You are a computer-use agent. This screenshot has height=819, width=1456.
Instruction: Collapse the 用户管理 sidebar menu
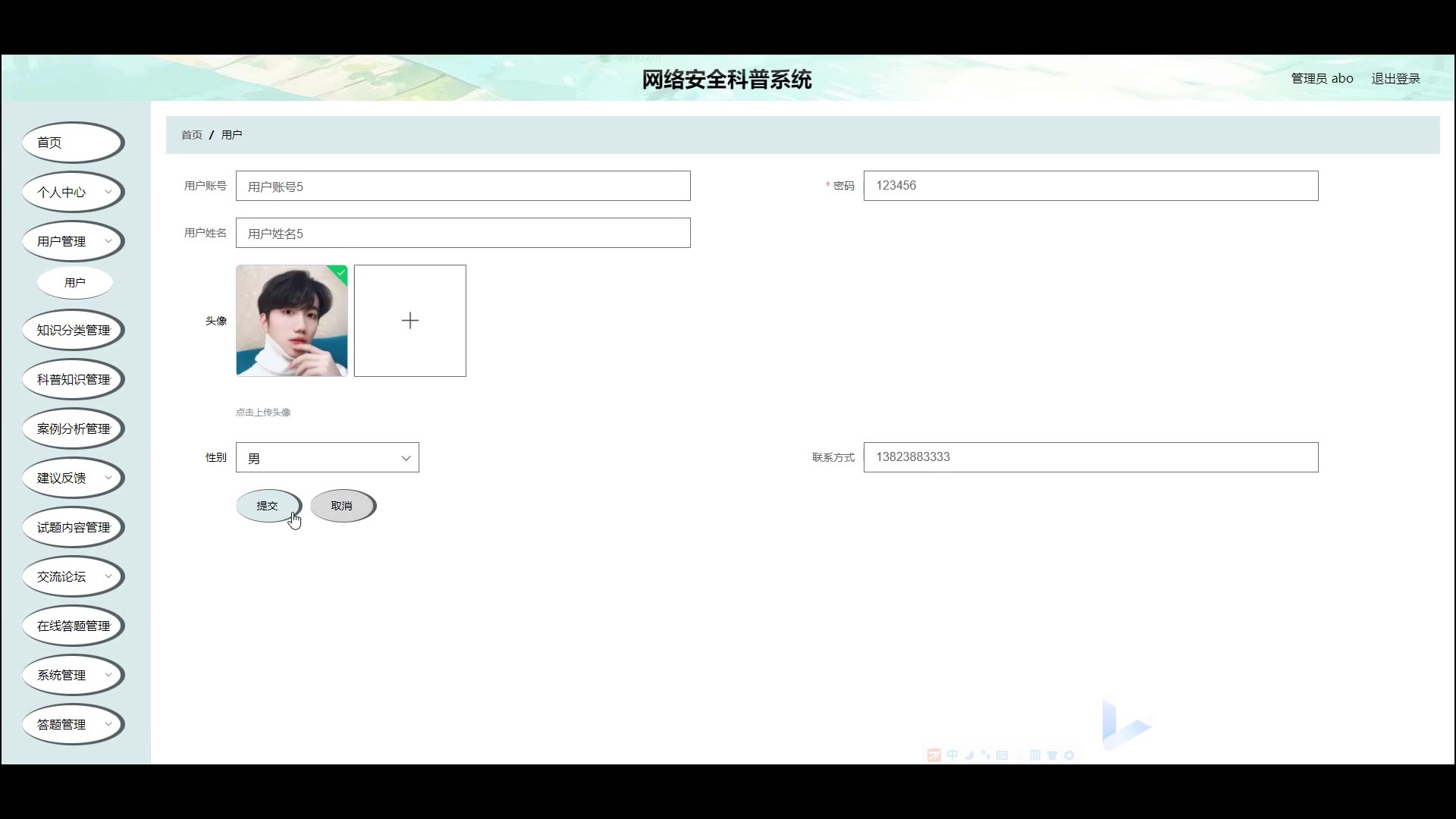(73, 241)
